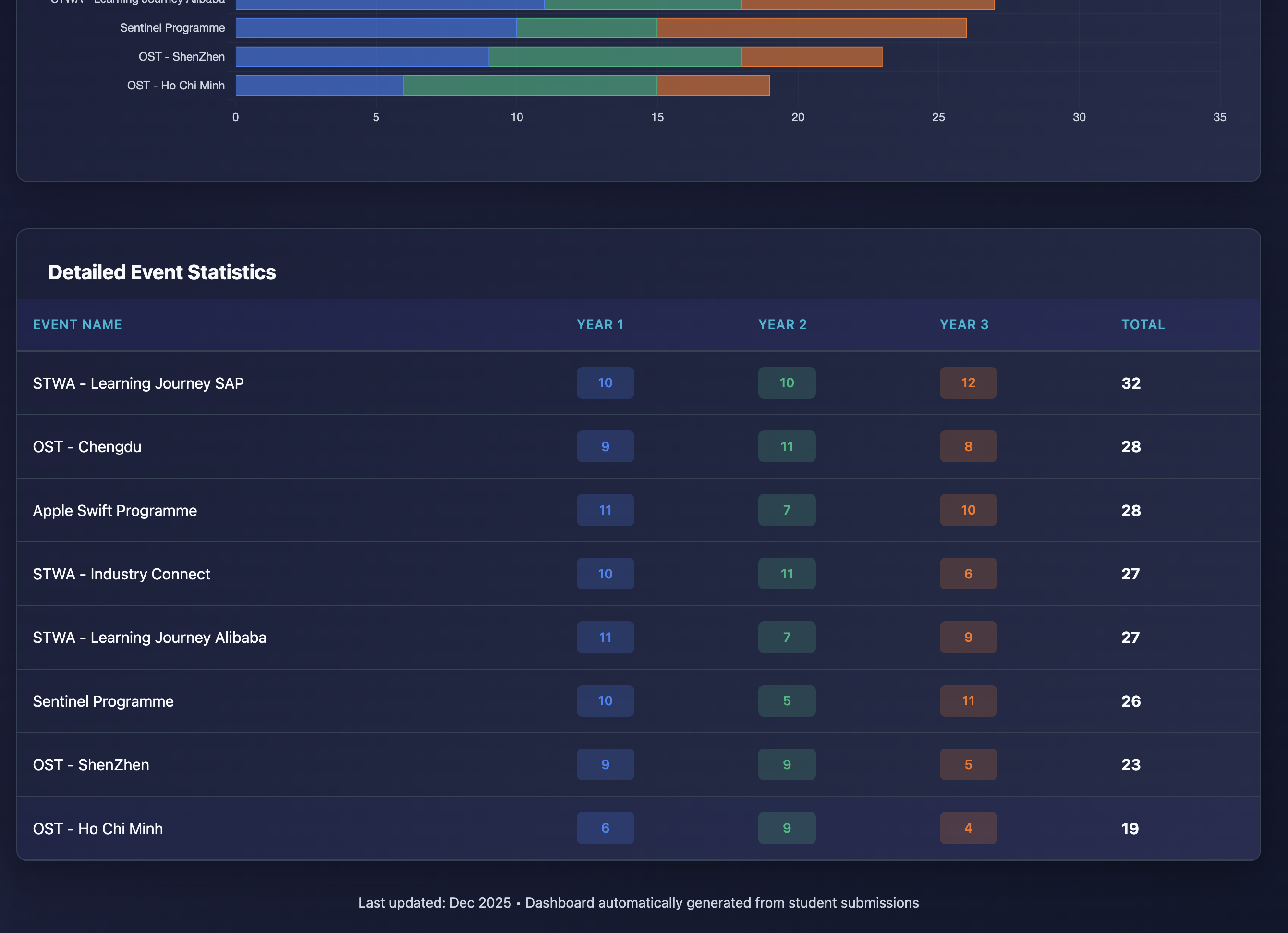Click the STWA - Industry Connect Year 3 badge

pos(968,574)
